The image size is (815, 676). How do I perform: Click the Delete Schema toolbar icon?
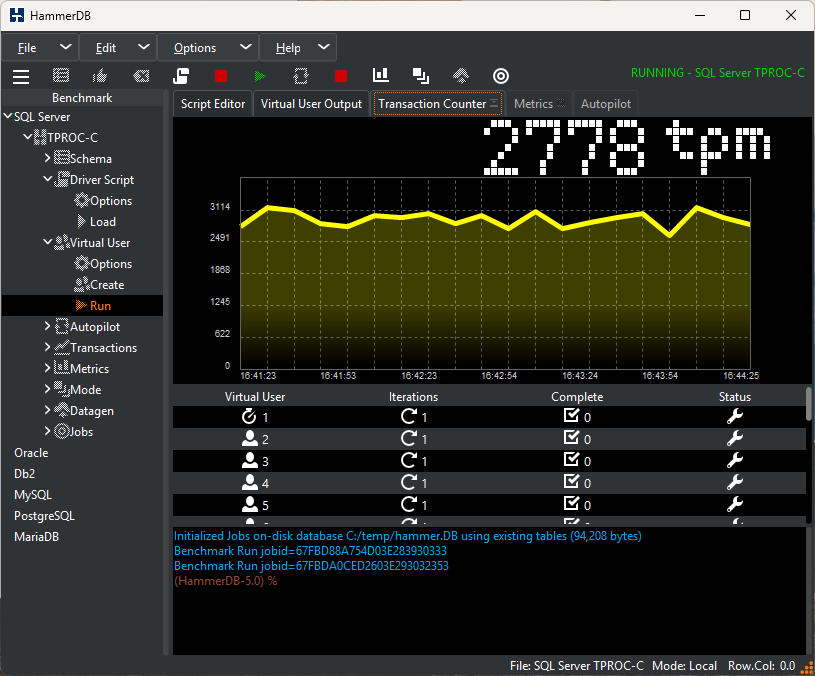pos(141,76)
